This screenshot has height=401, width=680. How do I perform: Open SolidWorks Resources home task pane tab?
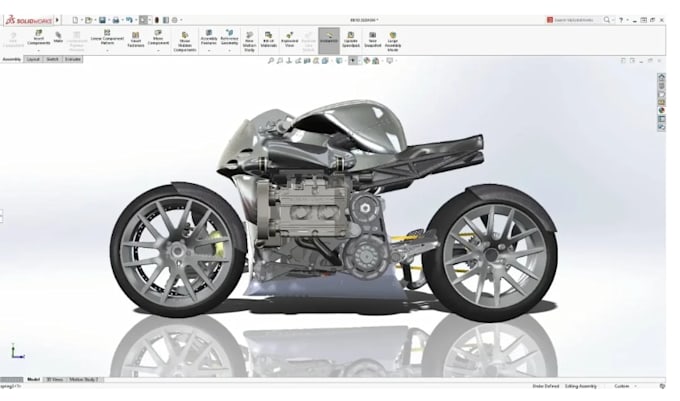pos(661,77)
